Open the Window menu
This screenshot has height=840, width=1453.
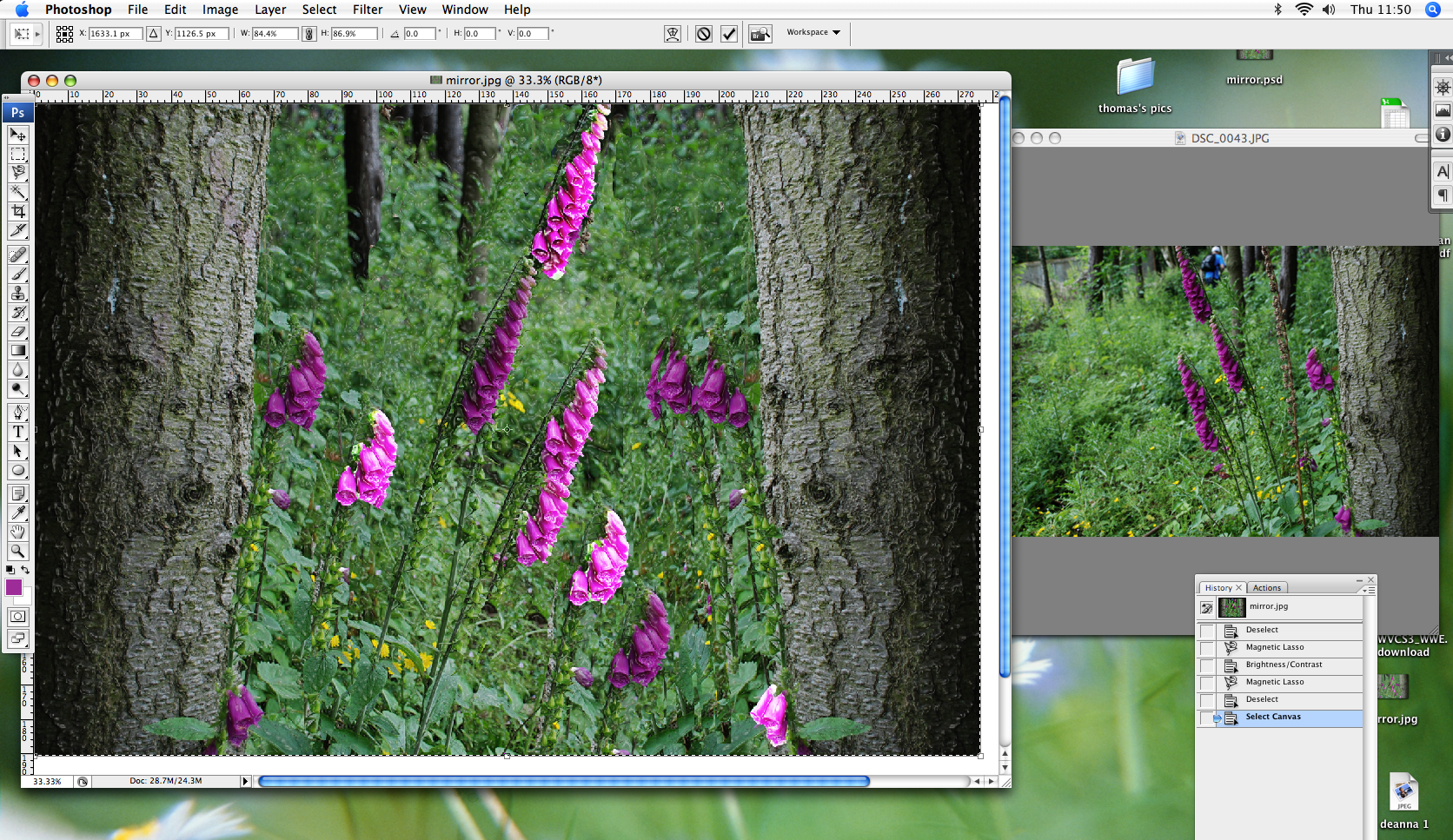[x=465, y=10]
